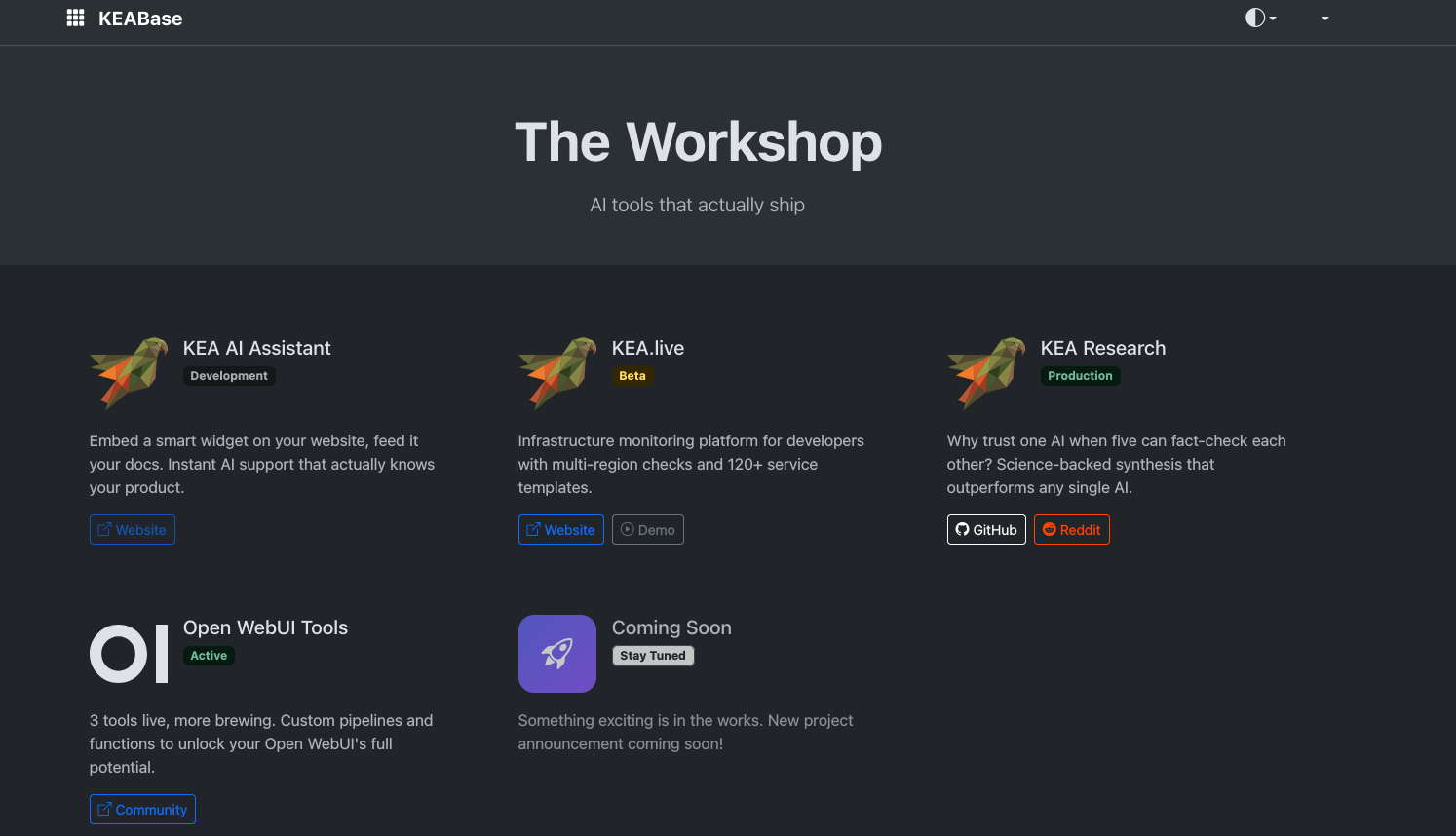Select the KEA Research card title
1456x836 pixels.
(x=1103, y=348)
